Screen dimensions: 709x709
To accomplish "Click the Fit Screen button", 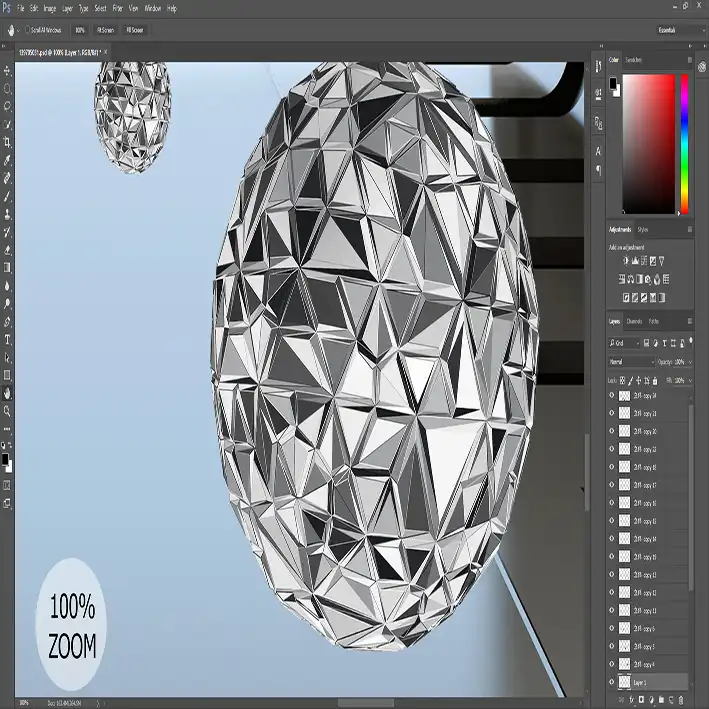I will tap(105, 30).
